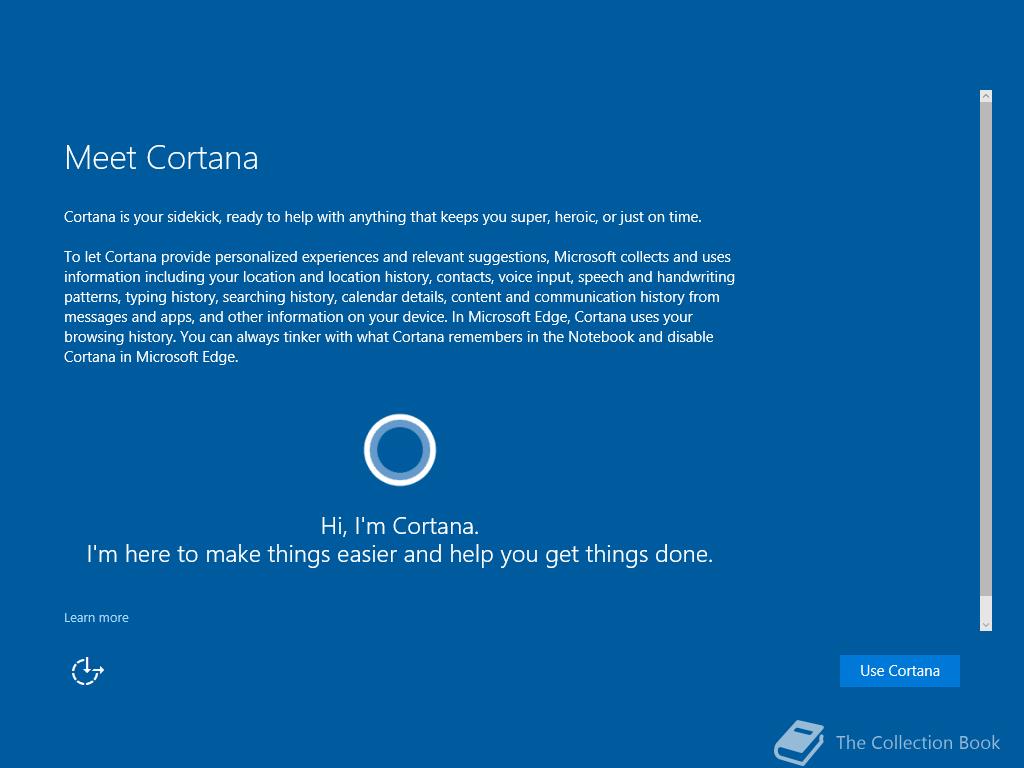The height and width of the screenshot is (768, 1024).
Task: Click the 'I'm here to make things easier' line
Action: coord(400,554)
